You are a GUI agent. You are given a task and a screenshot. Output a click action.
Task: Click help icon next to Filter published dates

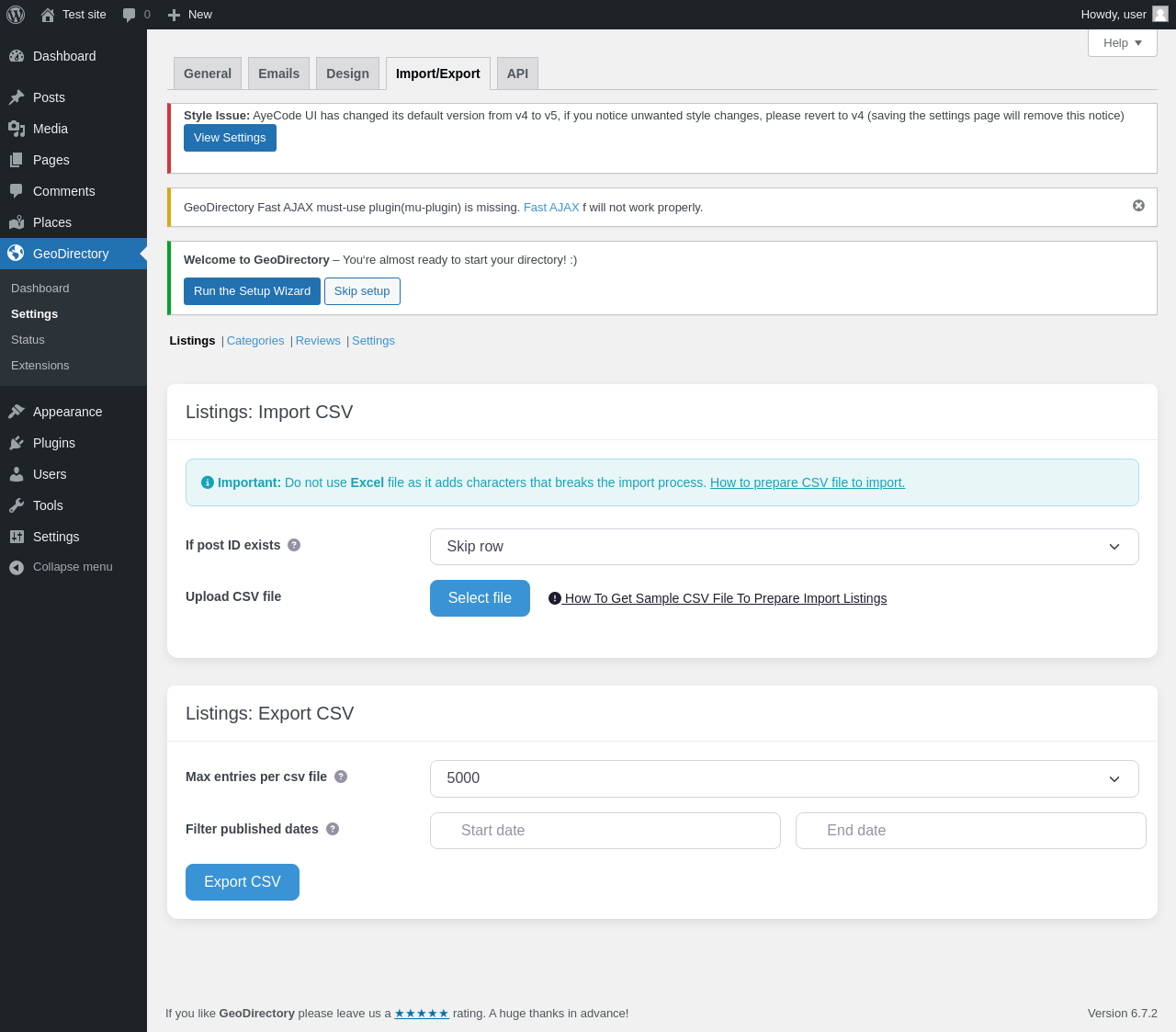333,829
